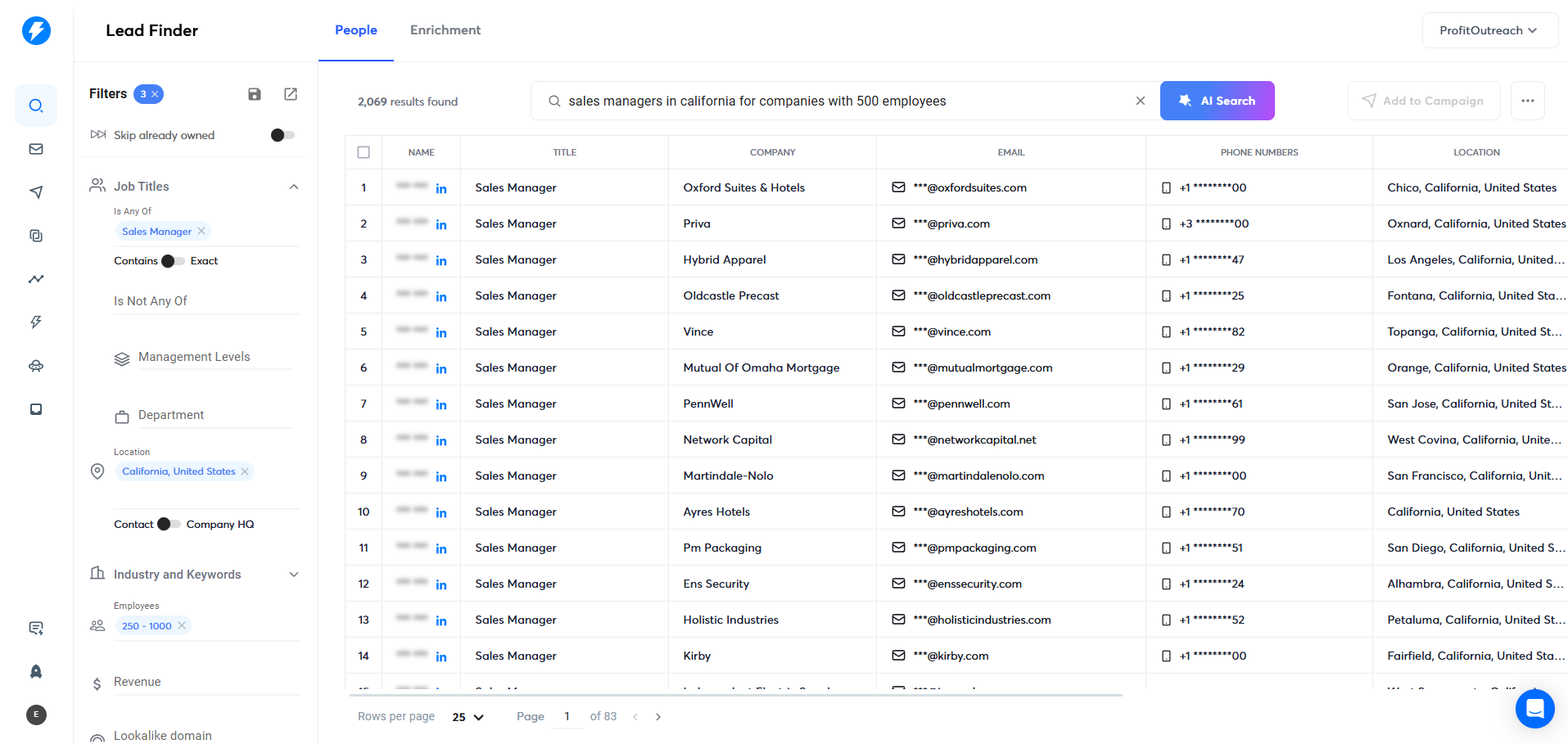Open the chat support bubble
Viewport: 1568px width, 744px height.
pos(1534,709)
